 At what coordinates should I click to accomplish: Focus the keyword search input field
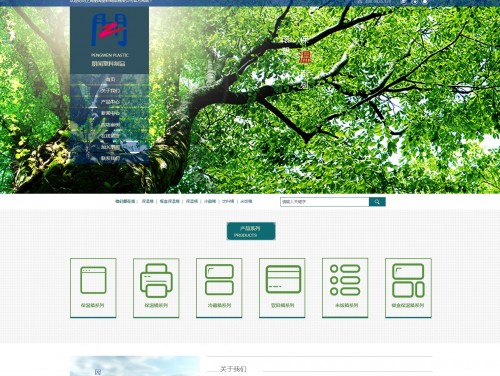(325, 202)
